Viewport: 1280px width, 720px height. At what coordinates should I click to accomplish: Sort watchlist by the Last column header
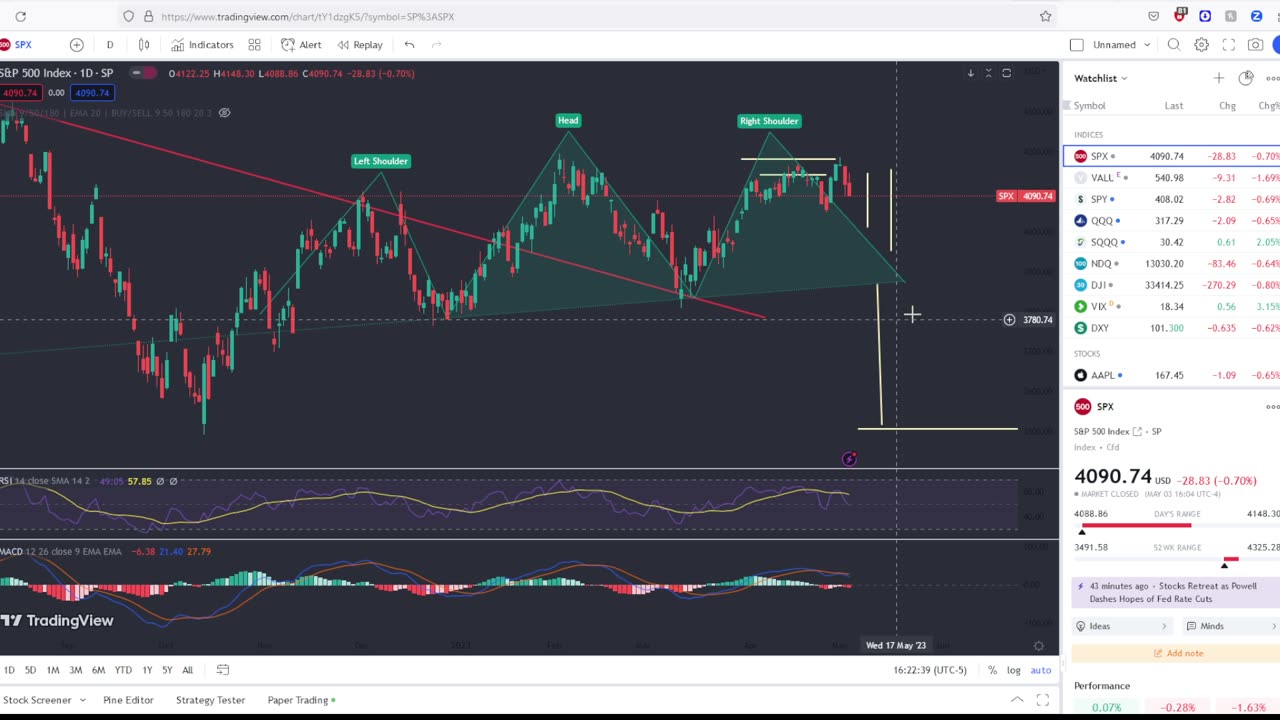point(1173,105)
